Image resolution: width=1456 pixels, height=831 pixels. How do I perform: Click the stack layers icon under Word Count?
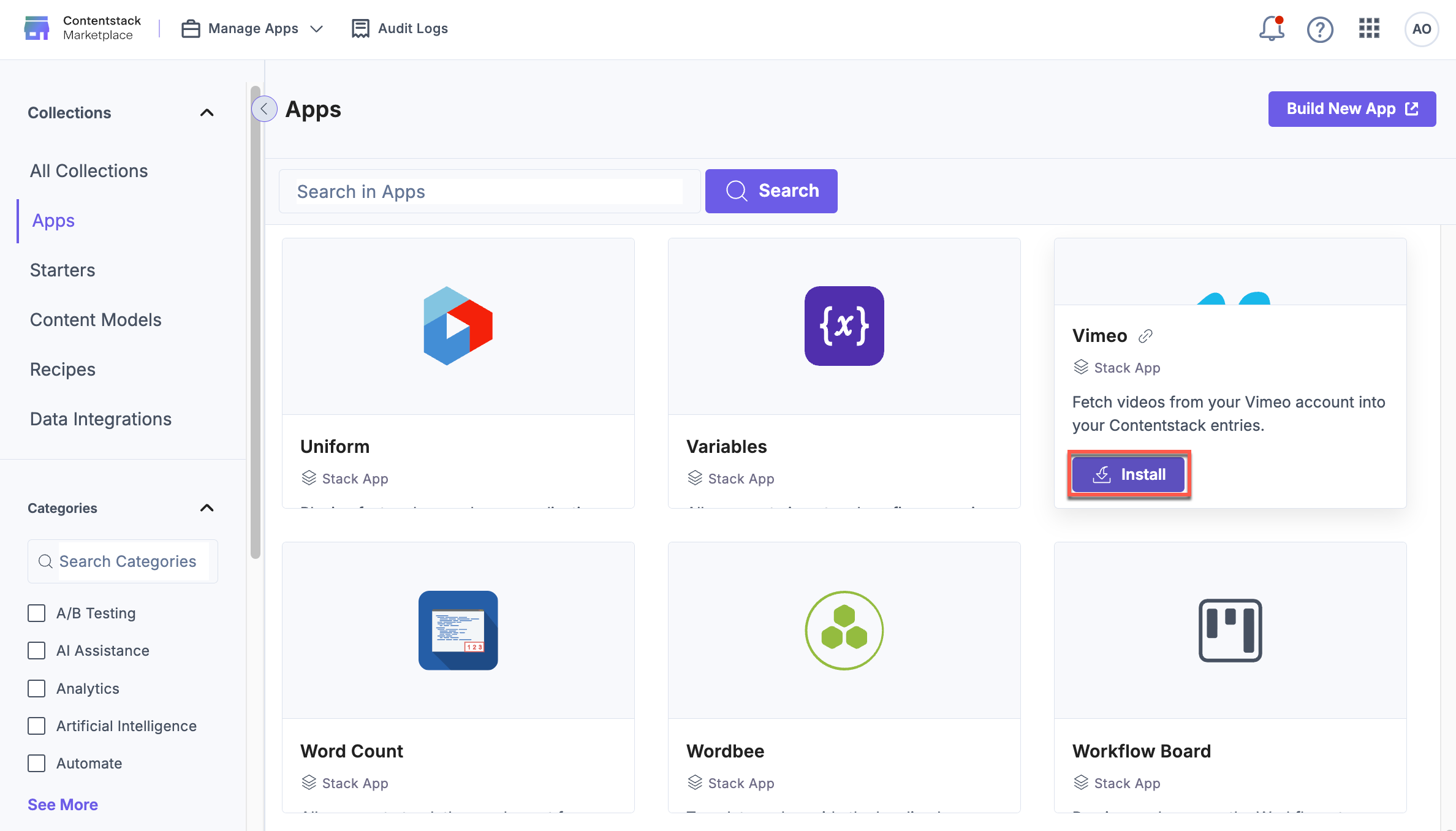click(309, 783)
